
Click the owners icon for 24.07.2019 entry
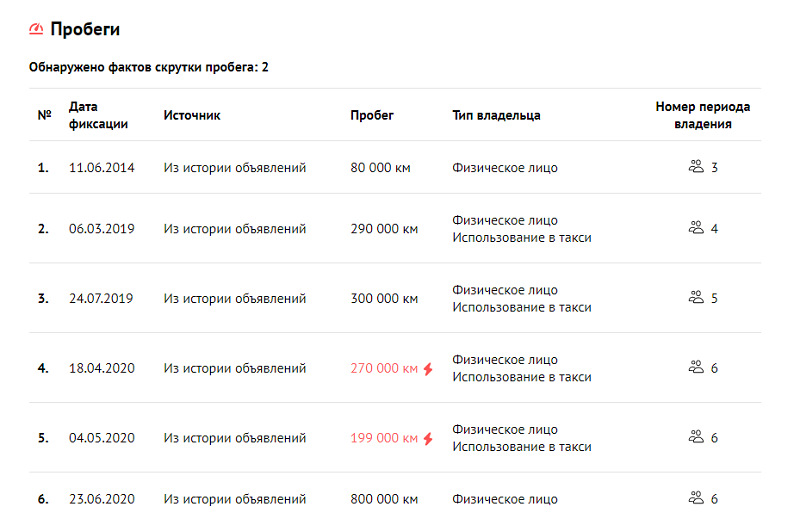[x=696, y=297]
